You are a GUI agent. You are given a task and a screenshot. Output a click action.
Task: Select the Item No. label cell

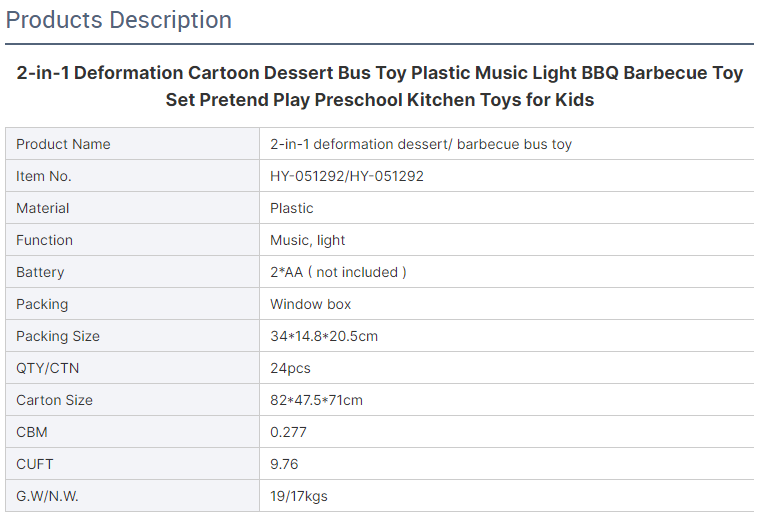tap(132, 176)
